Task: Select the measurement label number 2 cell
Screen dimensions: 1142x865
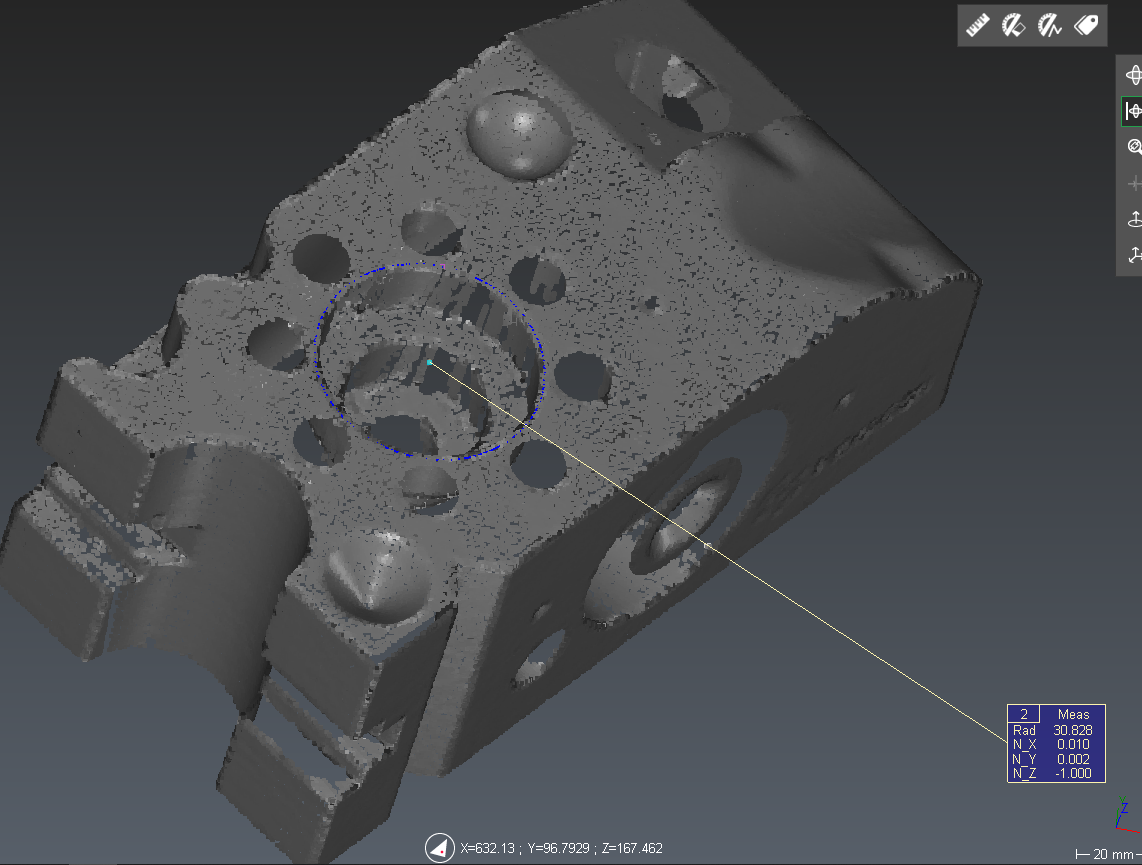Action: (x=1024, y=714)
